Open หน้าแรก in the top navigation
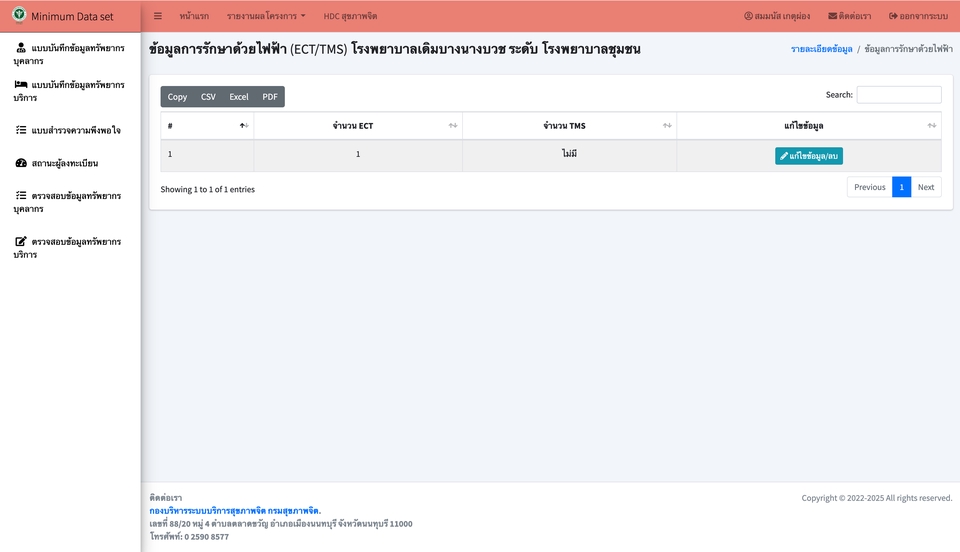Screen dimensions: 960x552 (x=194, y=16)
